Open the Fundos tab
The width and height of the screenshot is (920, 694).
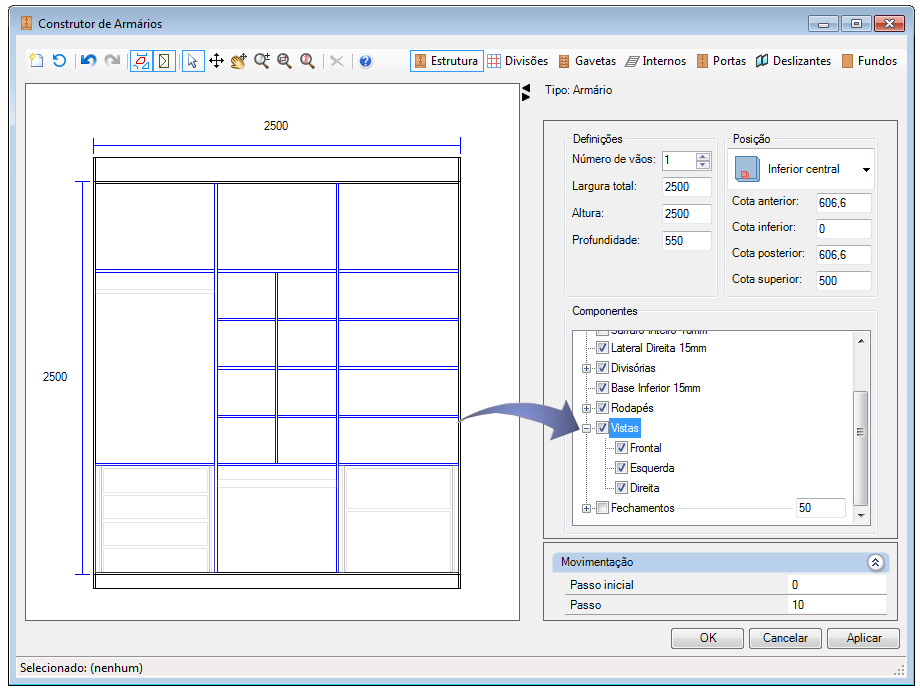(x=870, y=61)
